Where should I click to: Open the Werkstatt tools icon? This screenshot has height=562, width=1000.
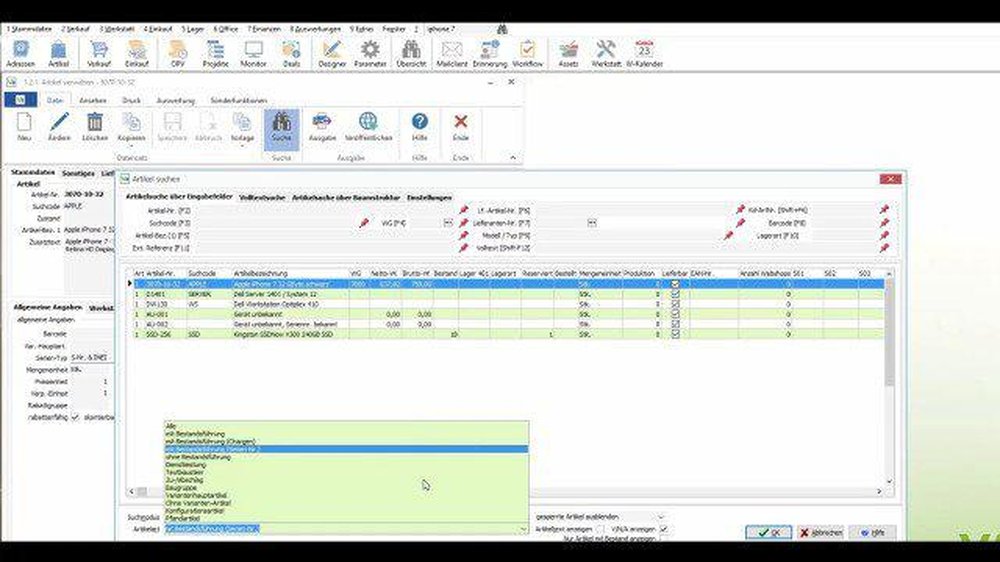606,54
